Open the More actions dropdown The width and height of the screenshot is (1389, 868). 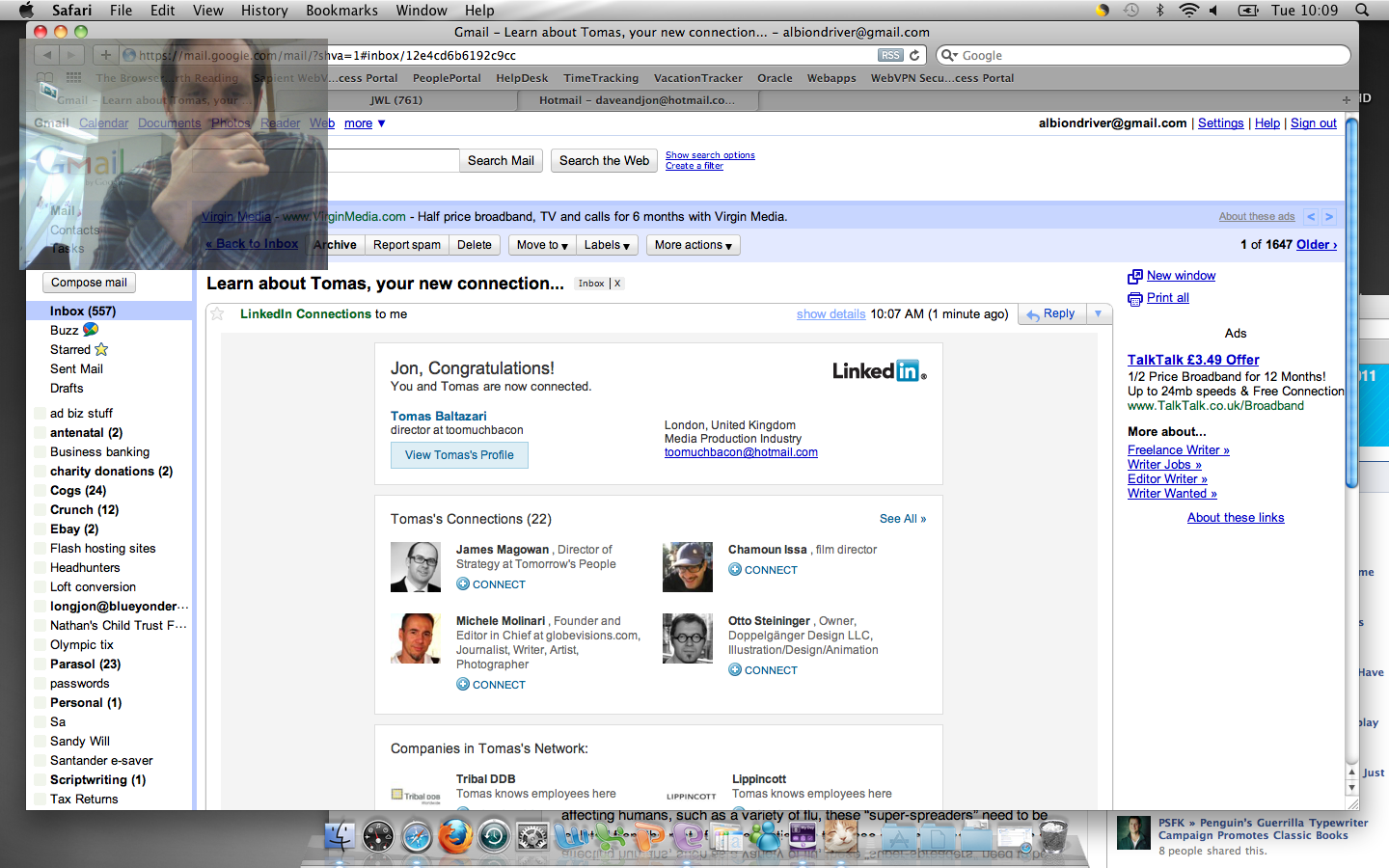point(693,245)
